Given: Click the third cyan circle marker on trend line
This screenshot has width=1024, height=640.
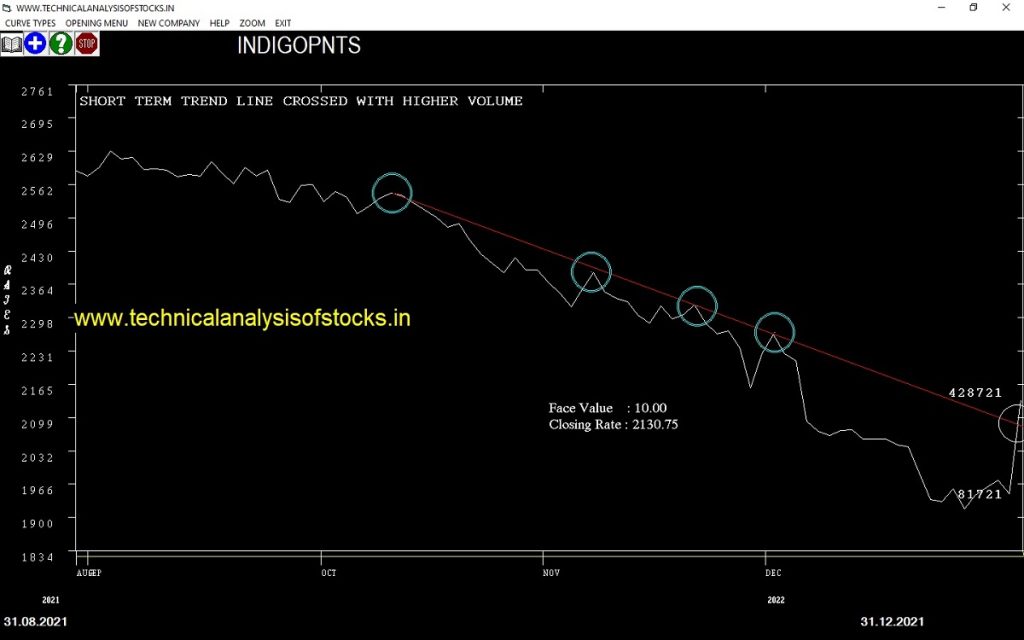Looking at the screenshot, I should point(697,306).
